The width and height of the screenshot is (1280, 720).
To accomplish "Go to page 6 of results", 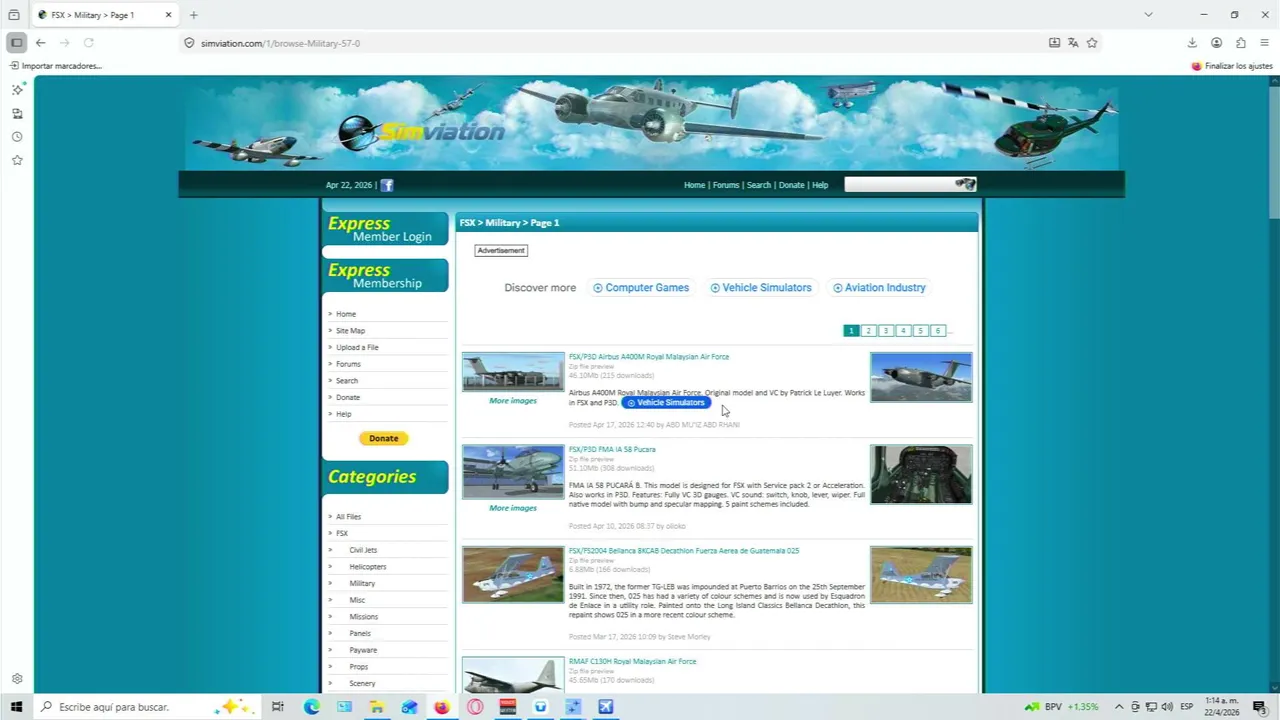I will click(937, 331).
